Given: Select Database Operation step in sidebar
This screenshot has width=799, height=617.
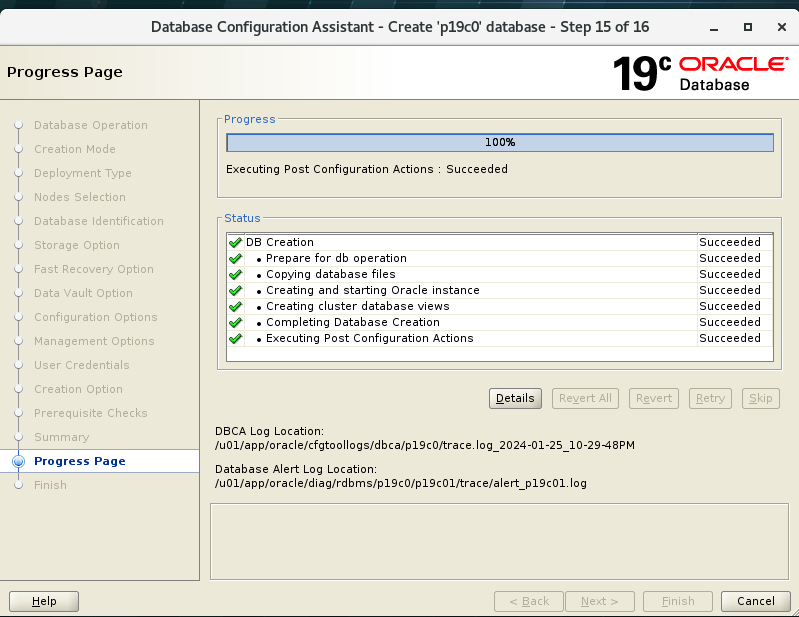Looking at the screenshot, I should pos(91,125).
